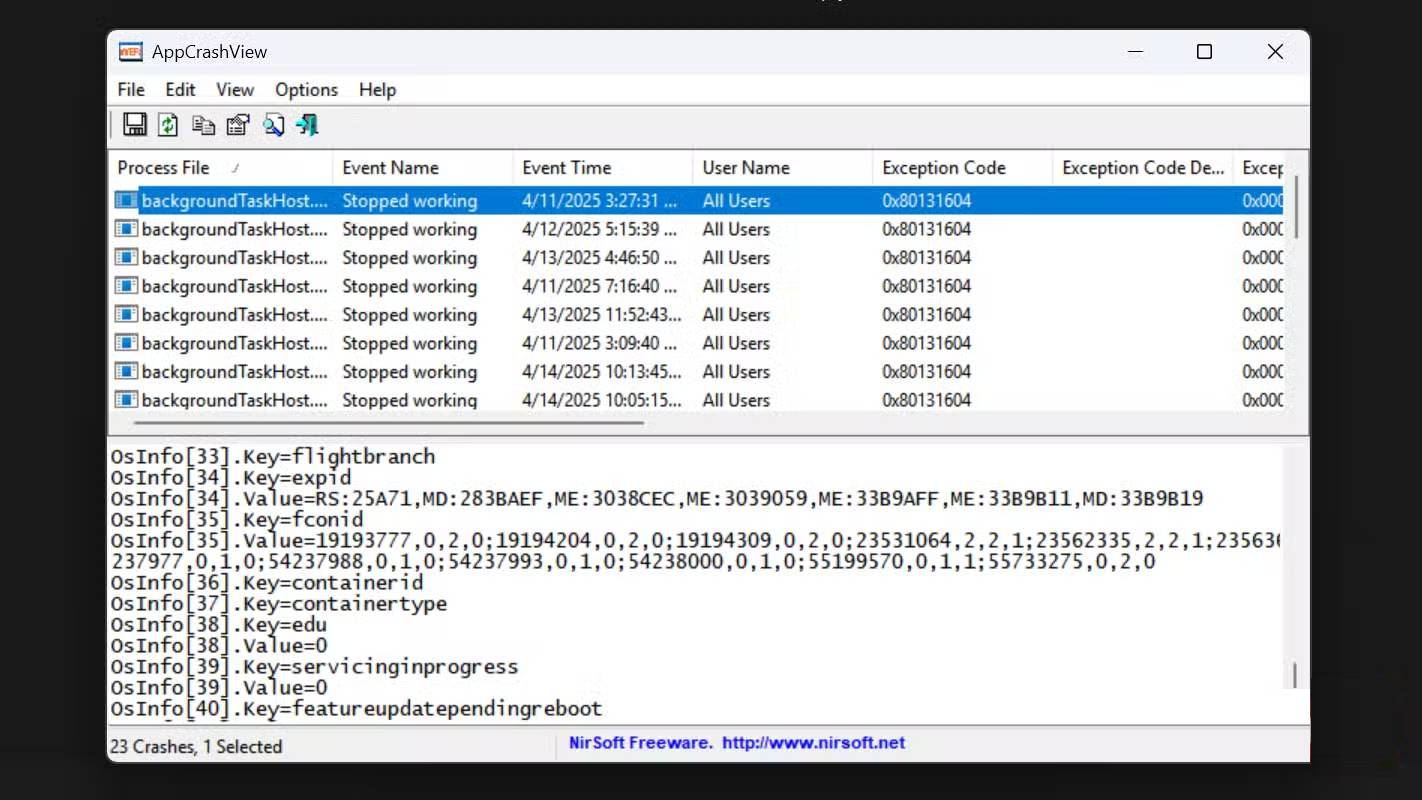The height and width of the screenshot is (800, 1422).
Task: Open the http://www.nirsoft.net link
Action: click(813, 743)
